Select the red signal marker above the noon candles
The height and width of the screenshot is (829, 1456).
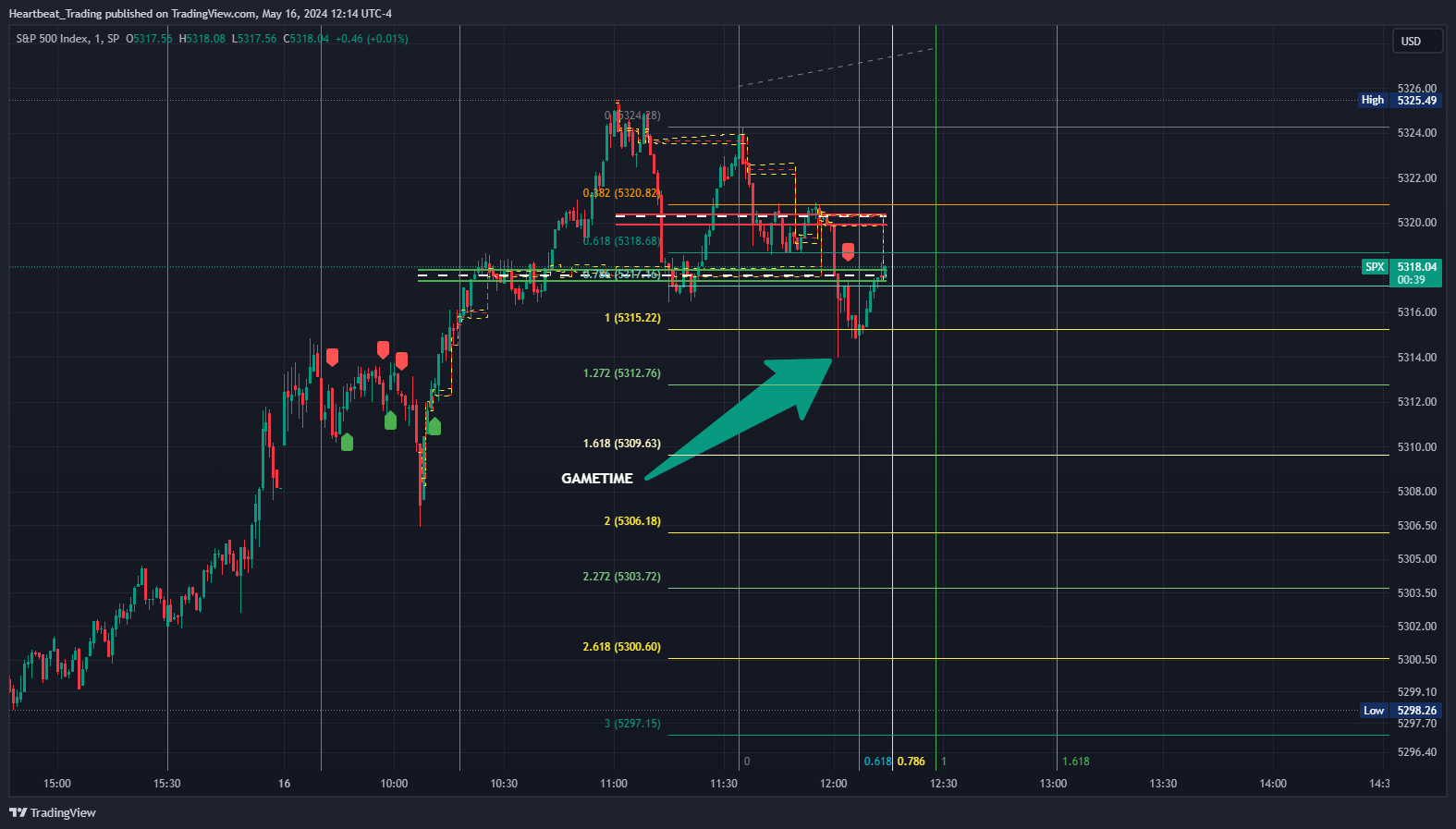(x=848, y=252)
